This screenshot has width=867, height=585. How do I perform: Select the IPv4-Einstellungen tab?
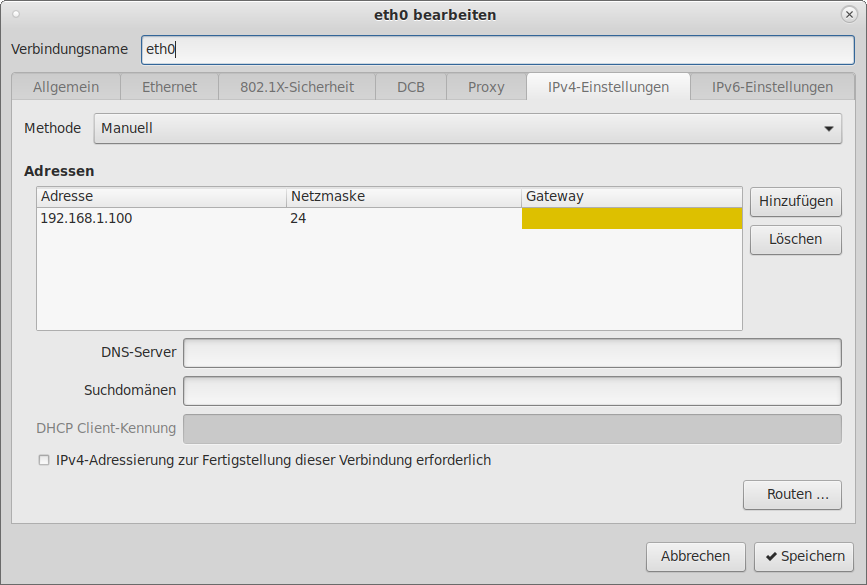coord(608,87)
